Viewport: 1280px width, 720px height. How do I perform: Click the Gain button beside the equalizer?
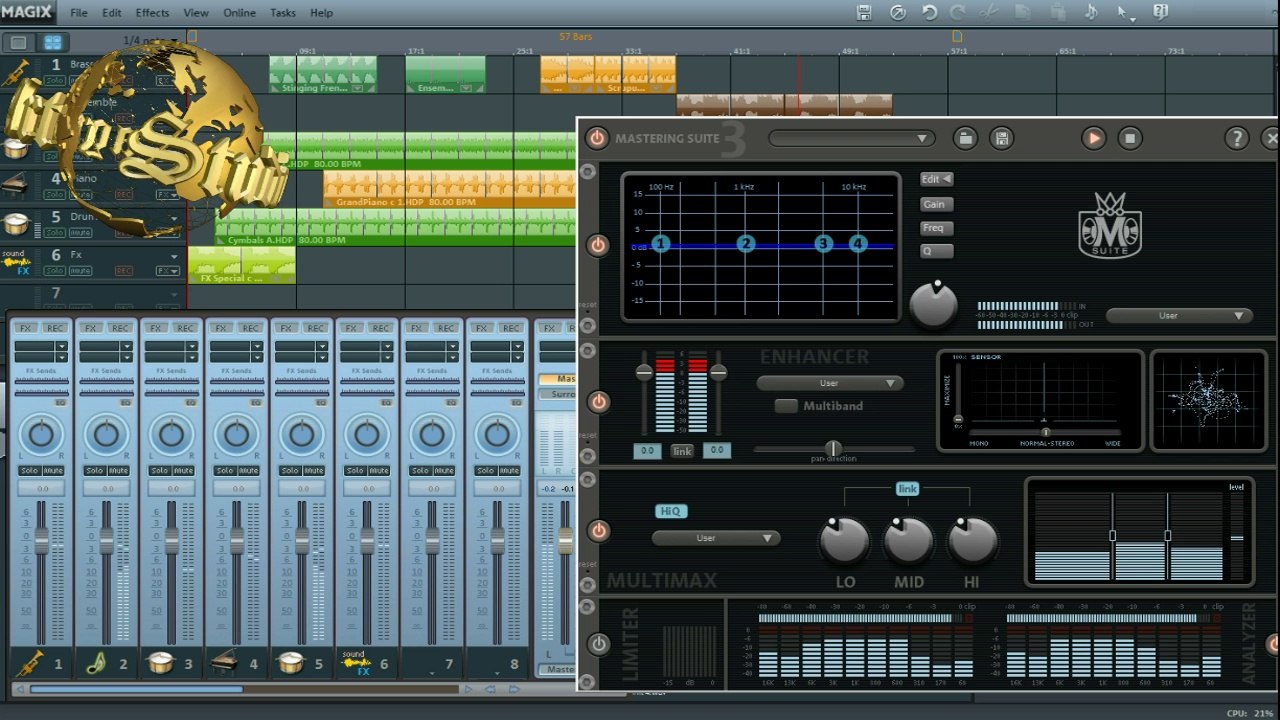[x=936, y=204]
